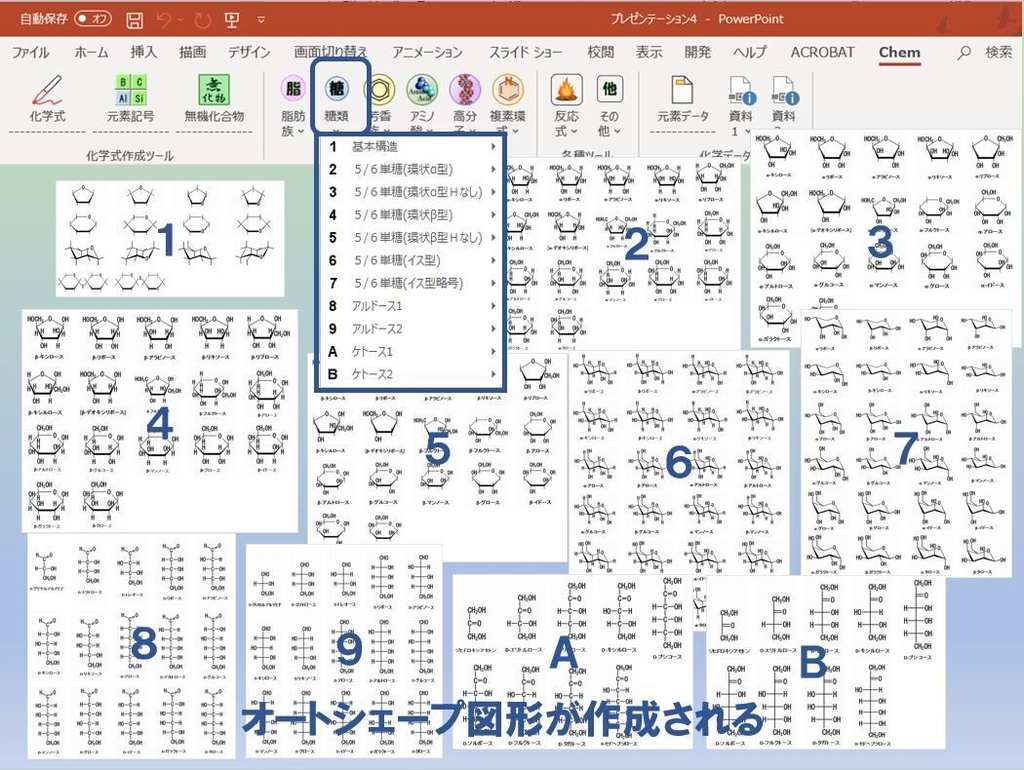Viewport: 1024px width, 770px height.
Task: Save the presentation with the floppy icon
Action: 135,20
